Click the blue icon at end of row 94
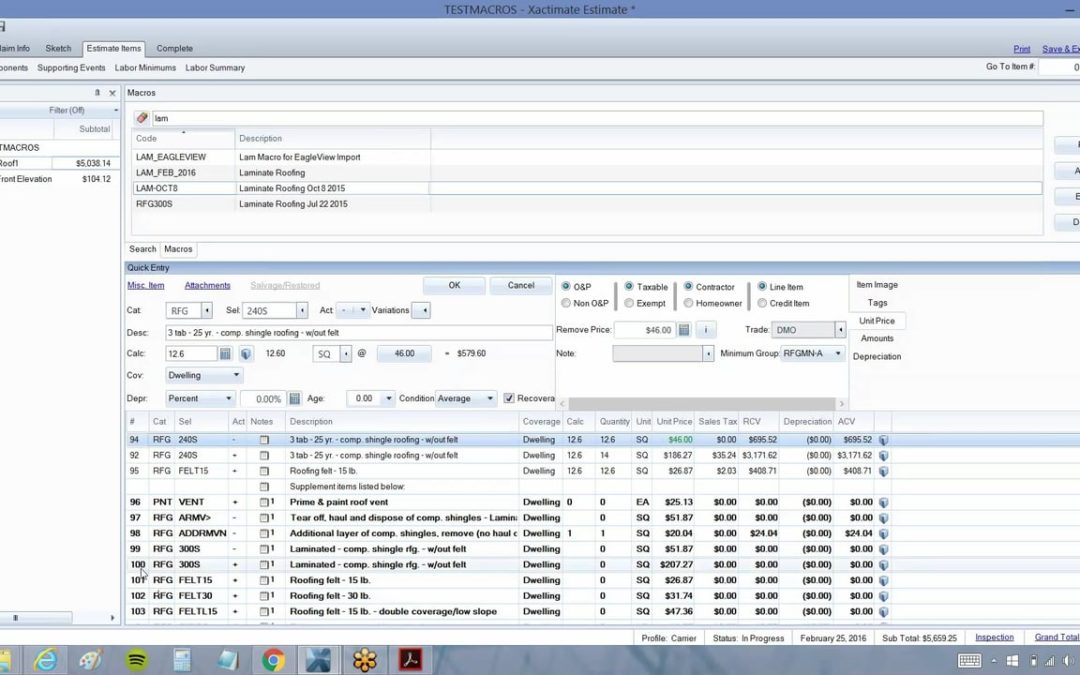Screen dimensions: 1080x675 pyautogui.click(x=883, y=439)
